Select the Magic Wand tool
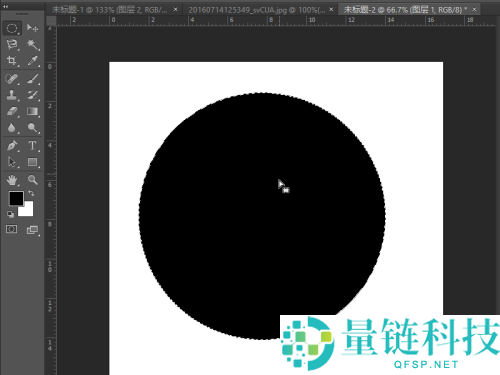The width and height of the screenshot is (500, 375). click(32, 44)
